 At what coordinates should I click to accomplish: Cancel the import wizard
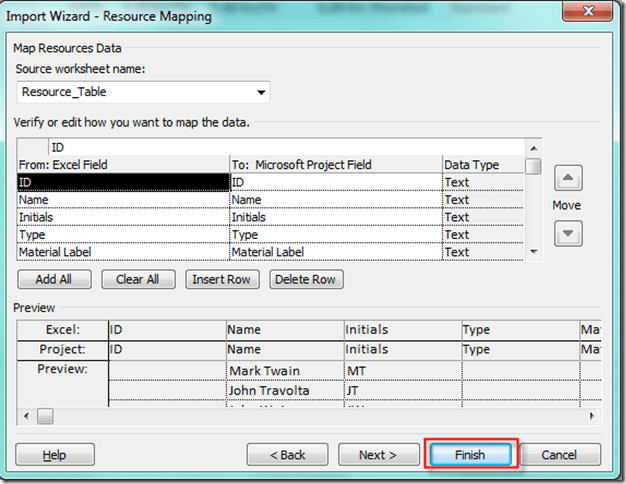click(x=560, y=455)
